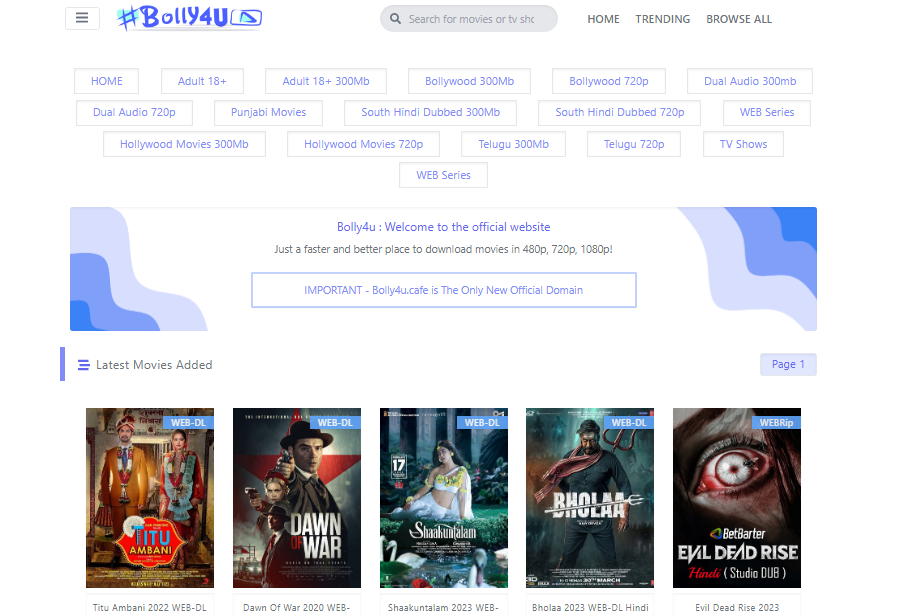The image size is (901, 616).
Task: Open South Hindi Dubbed 300Mb category
Action: [x=430, y=113]
